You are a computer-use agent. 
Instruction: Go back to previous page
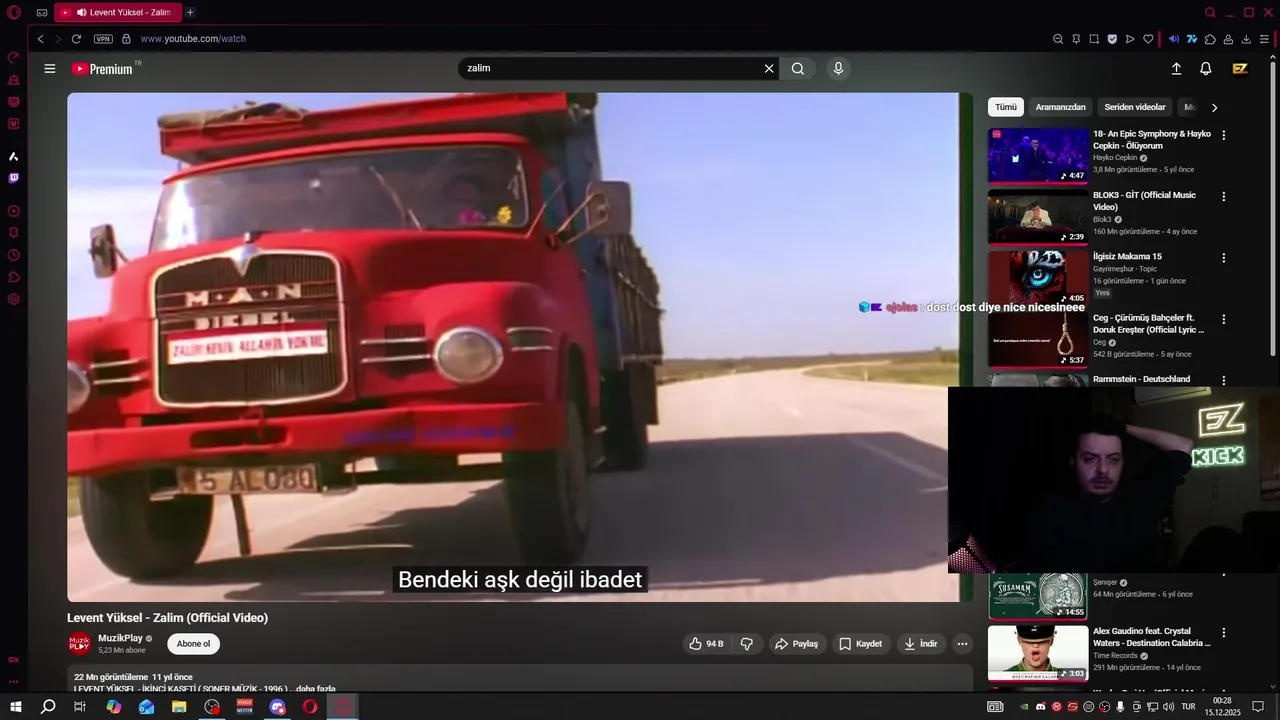[40, 39]
